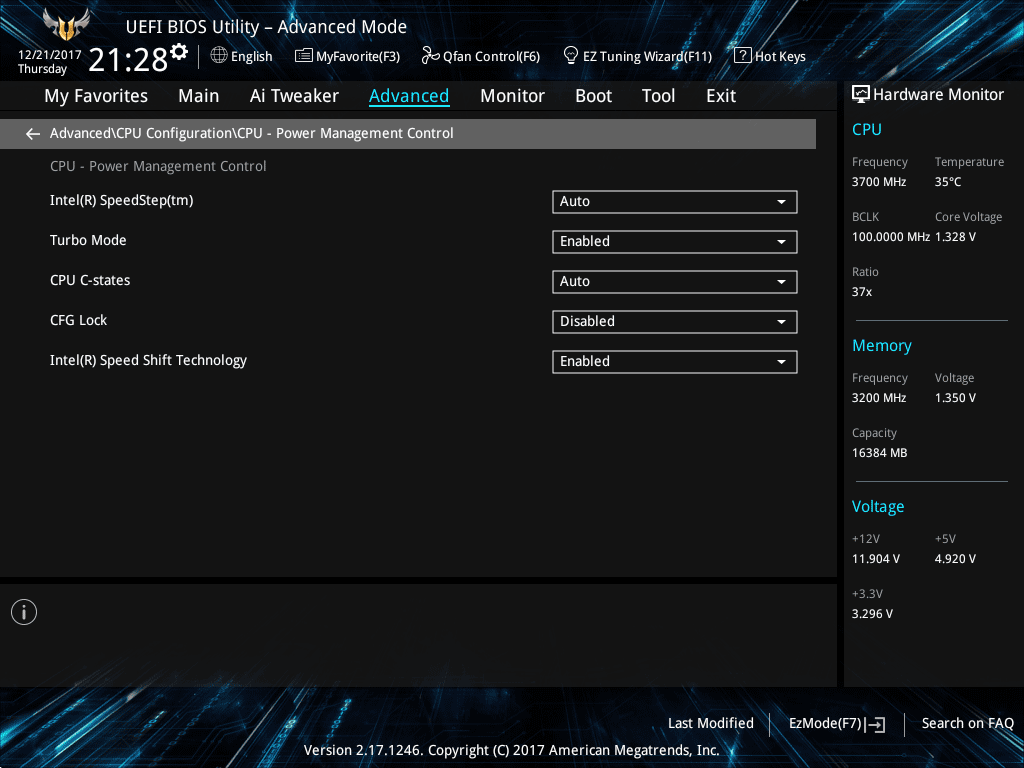Screen dimensions: 1024x768
Task: Click the breadcrumb path text
Action: [x=251, y=133]
